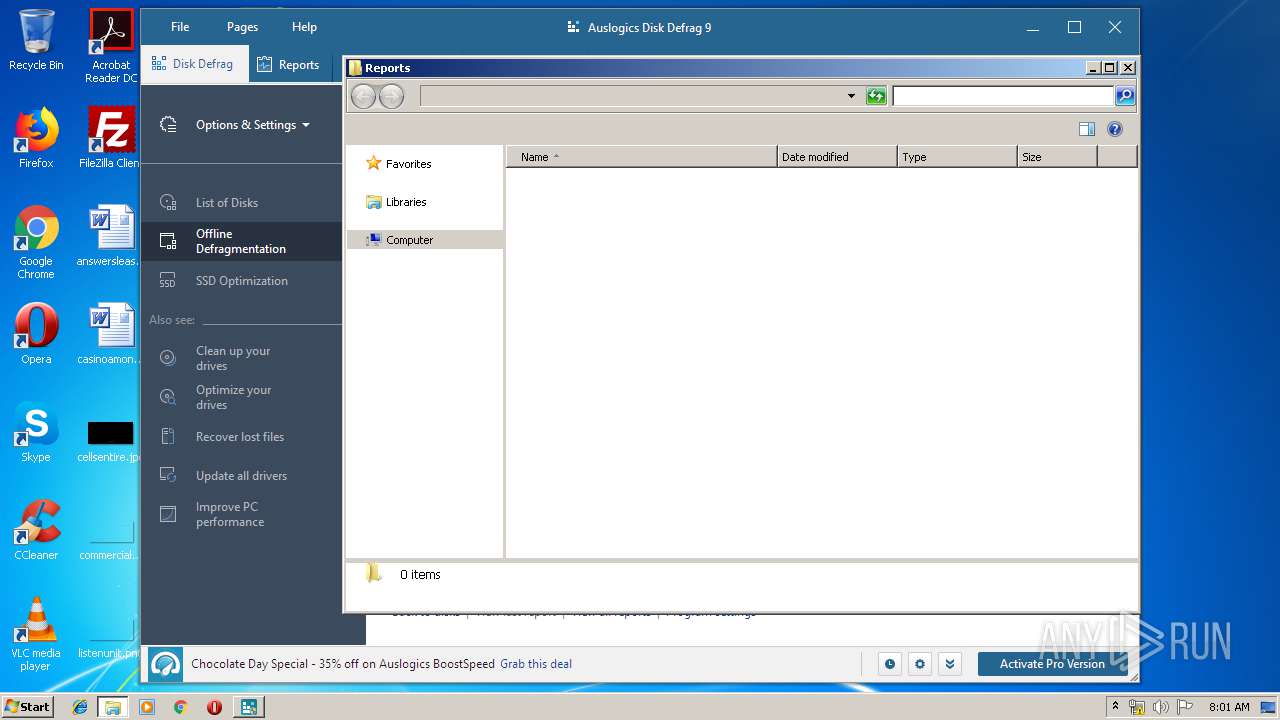
Task: Select the CCleaner desktop shortcut
Action: (x=36, y=530)
